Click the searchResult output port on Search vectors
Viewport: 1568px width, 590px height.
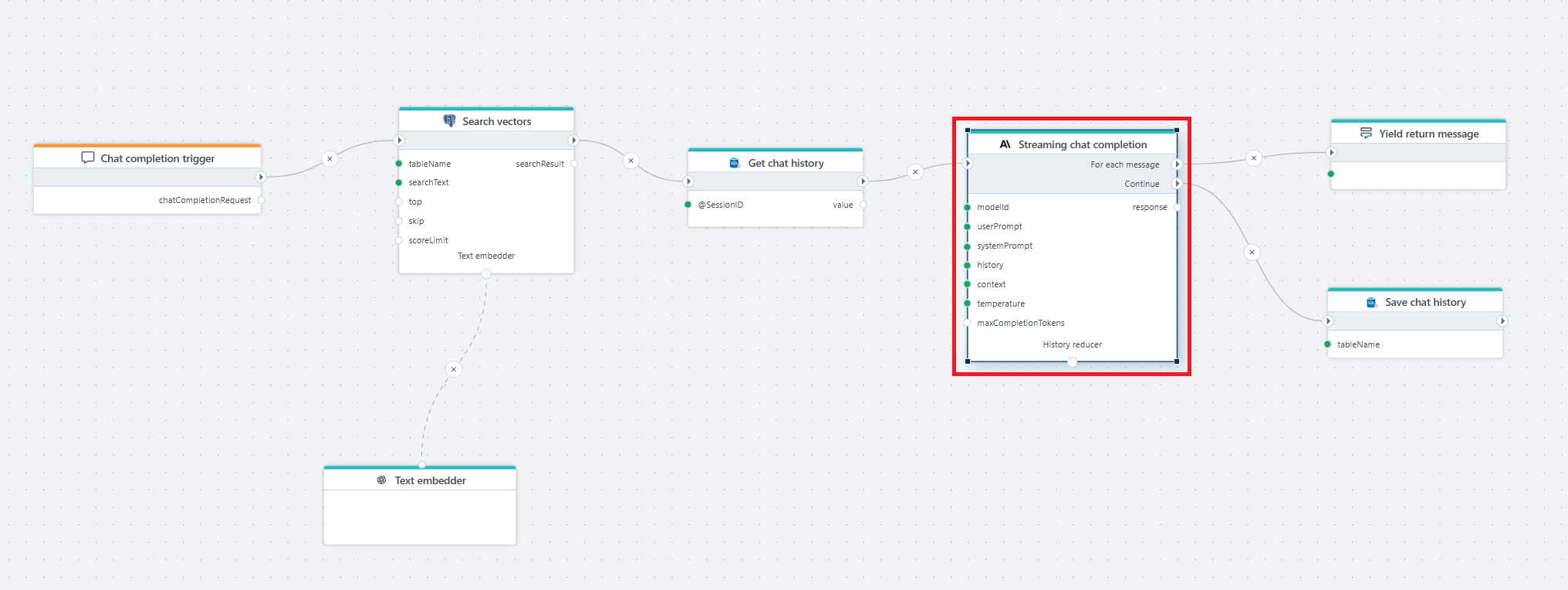(573, 164)
